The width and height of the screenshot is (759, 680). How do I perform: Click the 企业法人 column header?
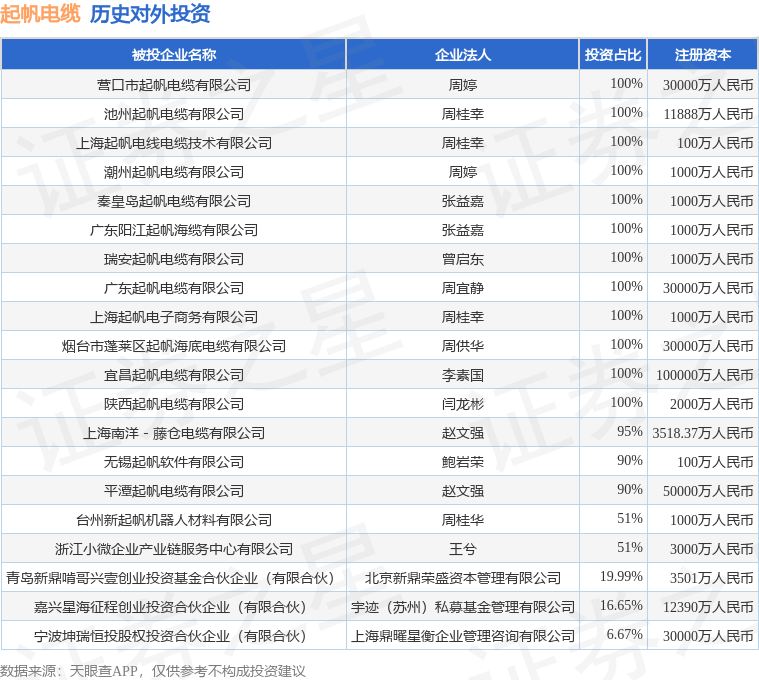click(463, 55)
